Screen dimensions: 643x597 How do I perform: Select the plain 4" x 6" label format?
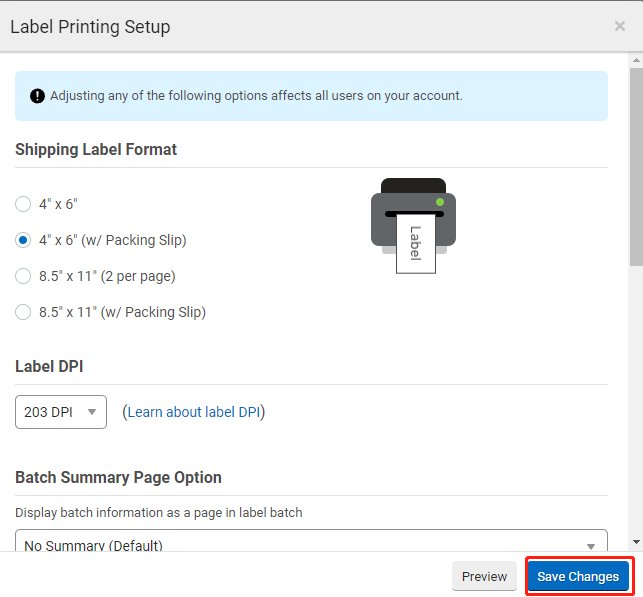point(23,204)
